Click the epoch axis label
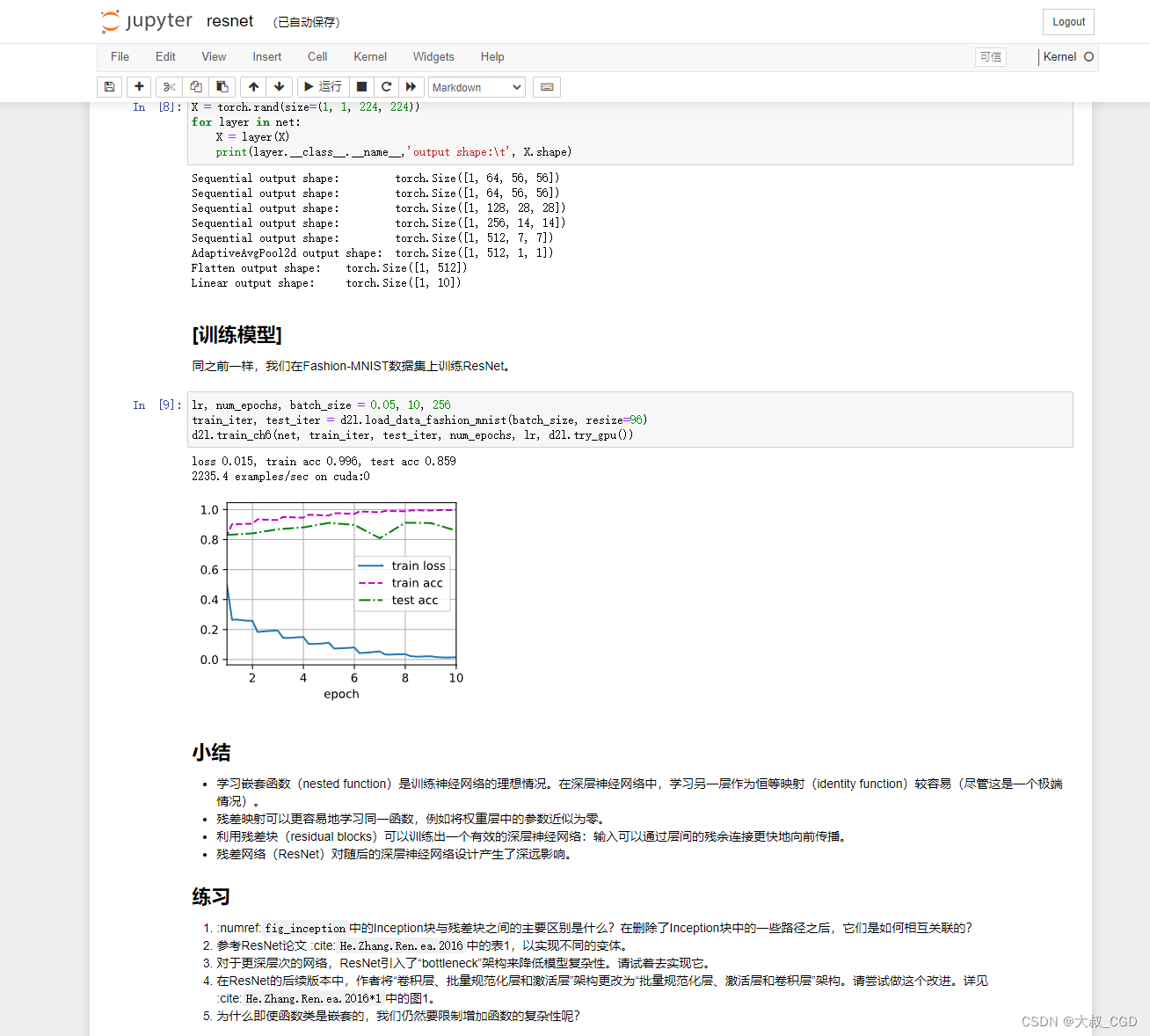The image size is (1150, 1036). [341, 694]
